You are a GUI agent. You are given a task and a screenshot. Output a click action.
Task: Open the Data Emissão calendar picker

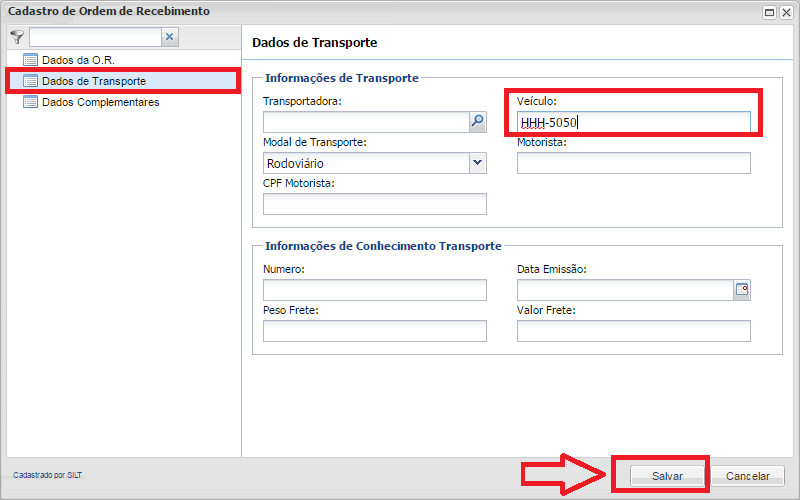742,290
